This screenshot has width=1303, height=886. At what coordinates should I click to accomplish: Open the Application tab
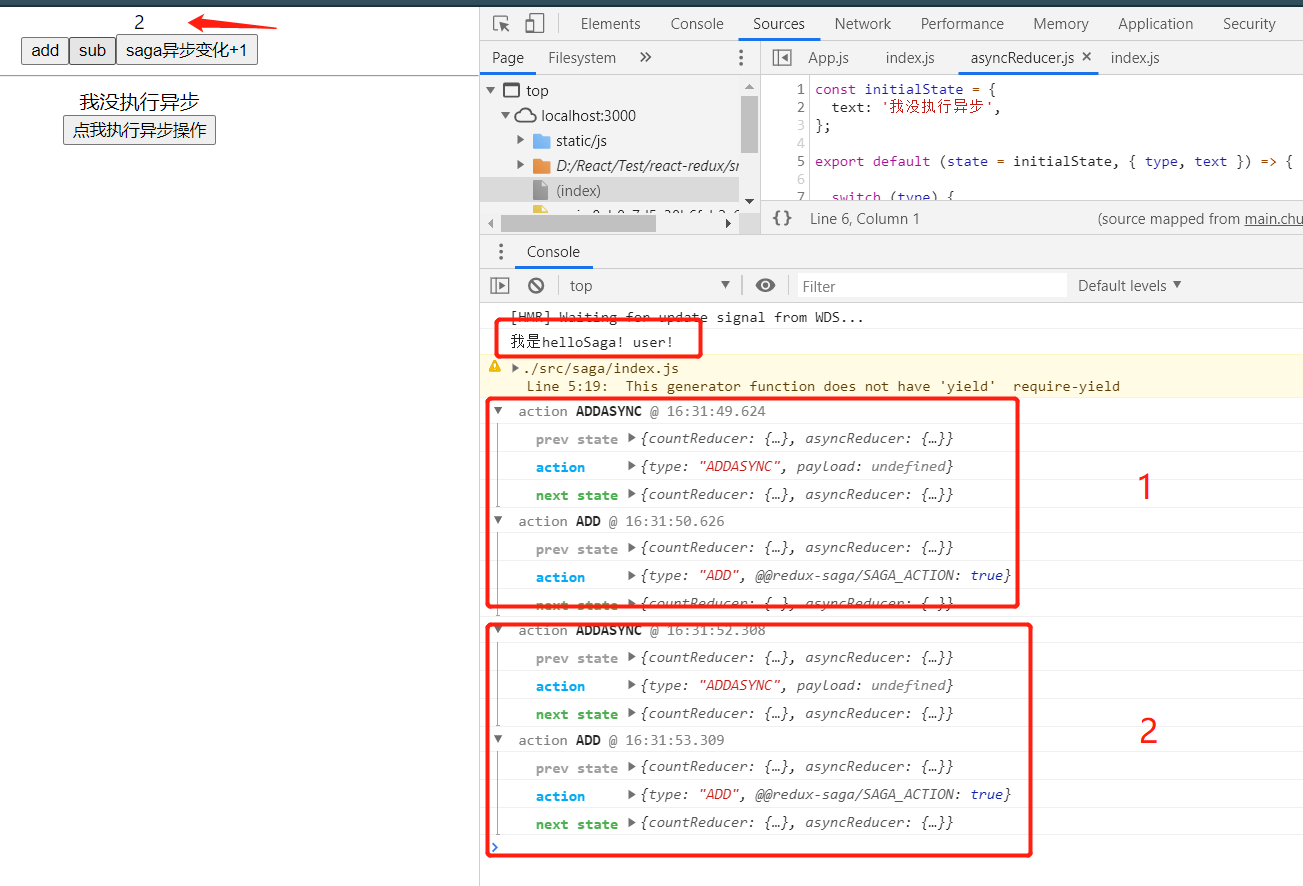1155,24
